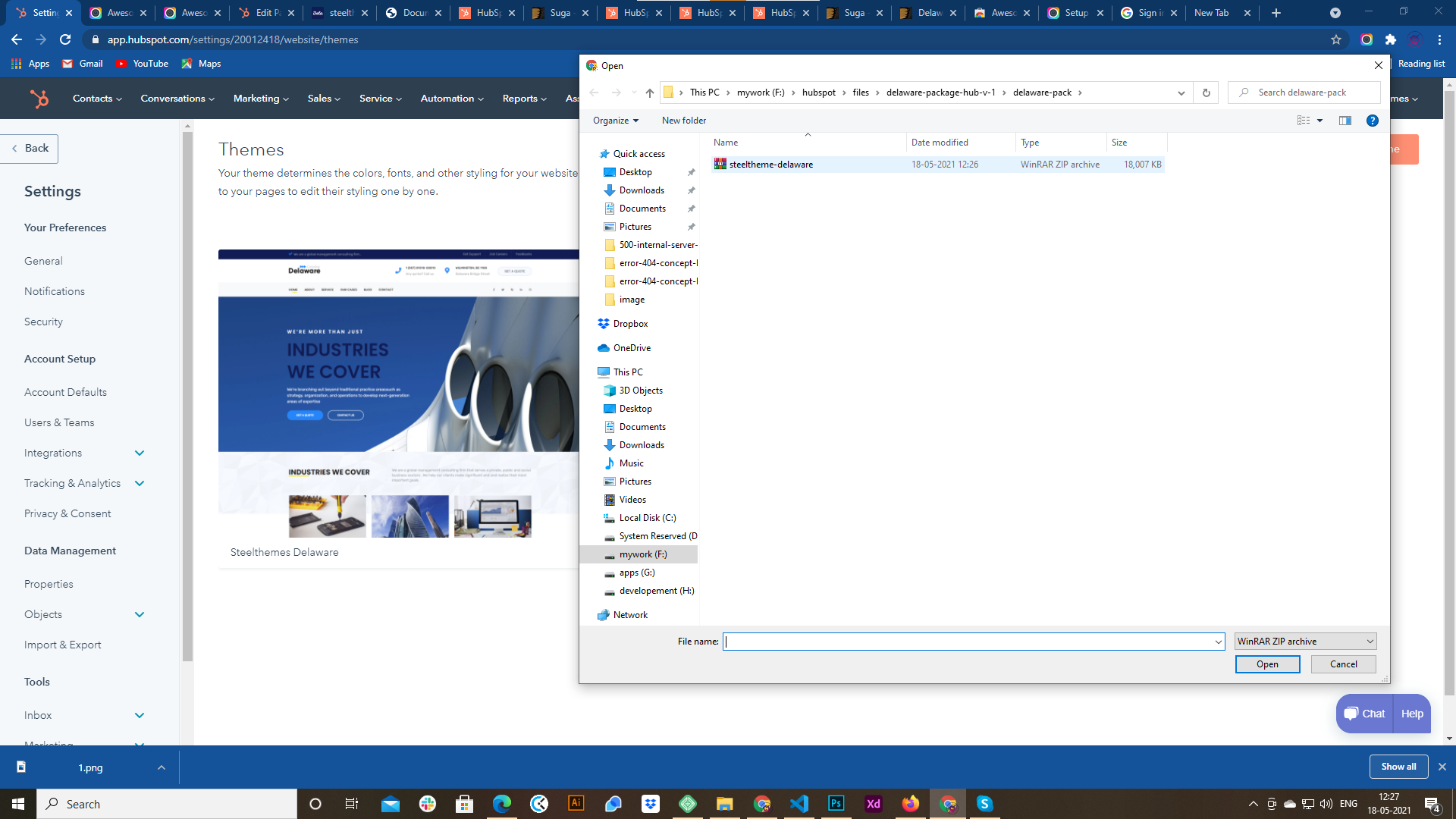Toggle the preview pane icon in dialog

[1345, 121]
